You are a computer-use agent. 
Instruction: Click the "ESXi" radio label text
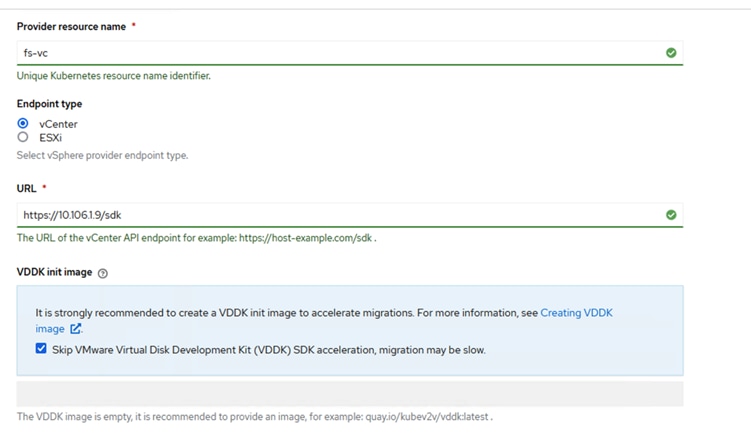(51, 138)
